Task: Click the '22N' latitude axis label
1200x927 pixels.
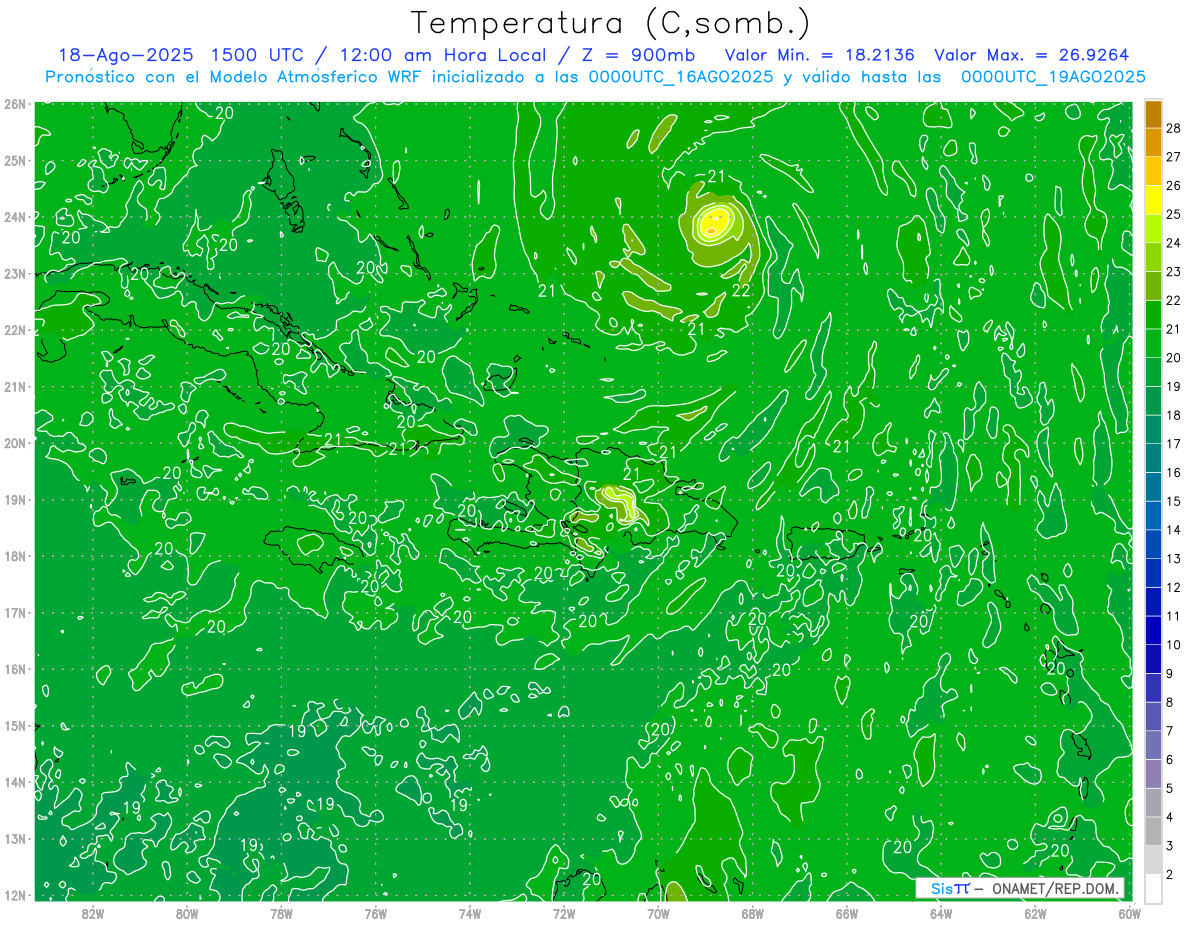Action: (x=15, y=330)
